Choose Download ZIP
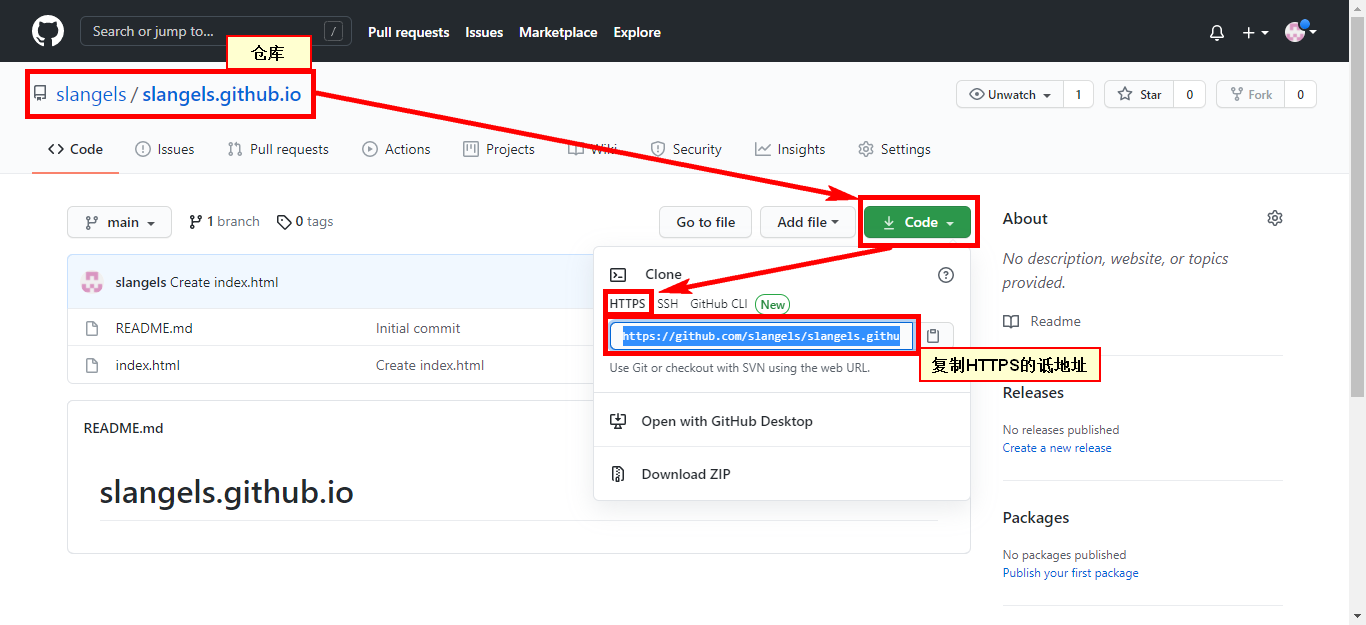Screen dimensions: 1366x625 781,474
